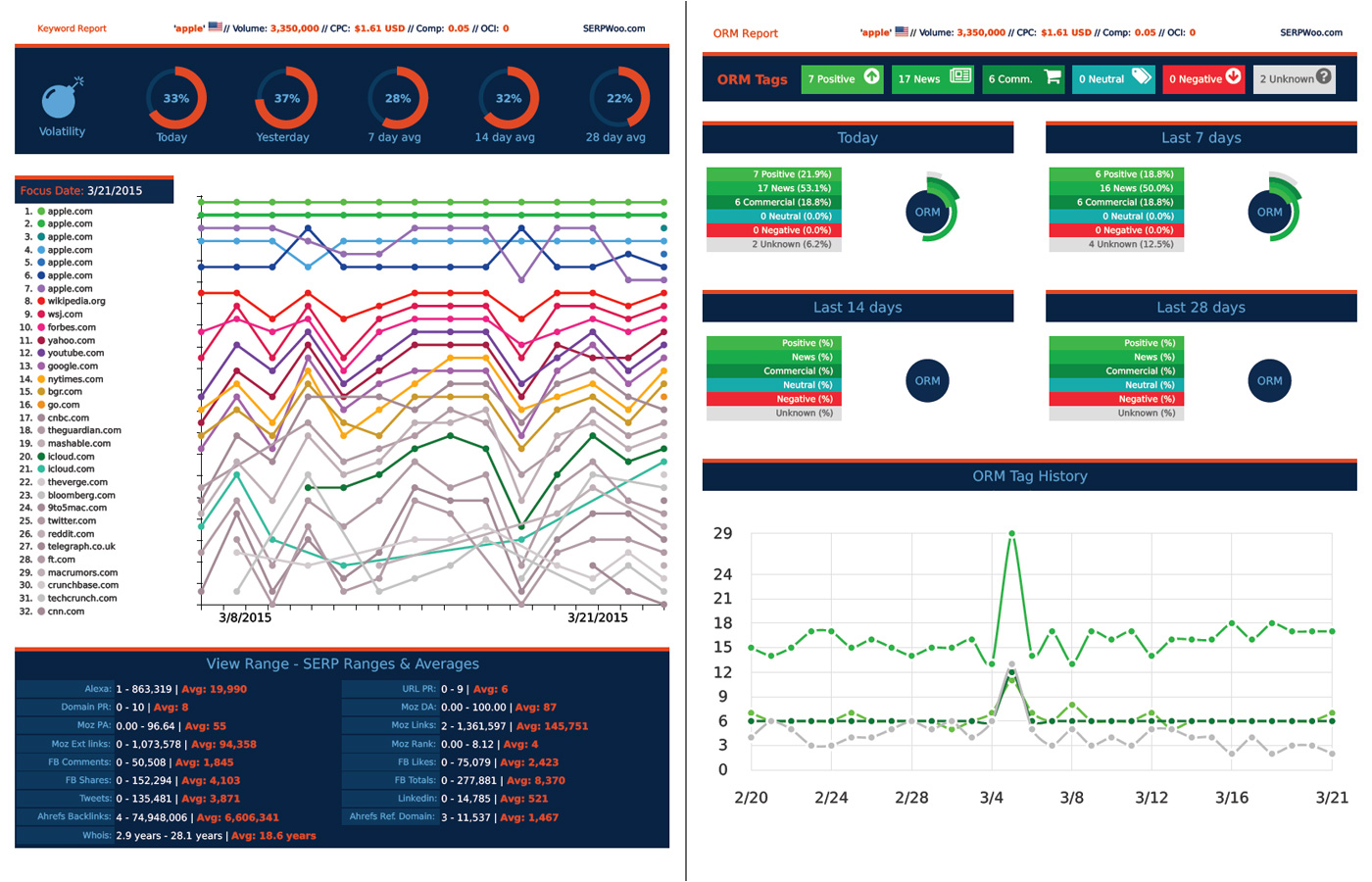The image size is (1372, 882).
Task: Select yahoo.com in ranking list
Action: 71,340
